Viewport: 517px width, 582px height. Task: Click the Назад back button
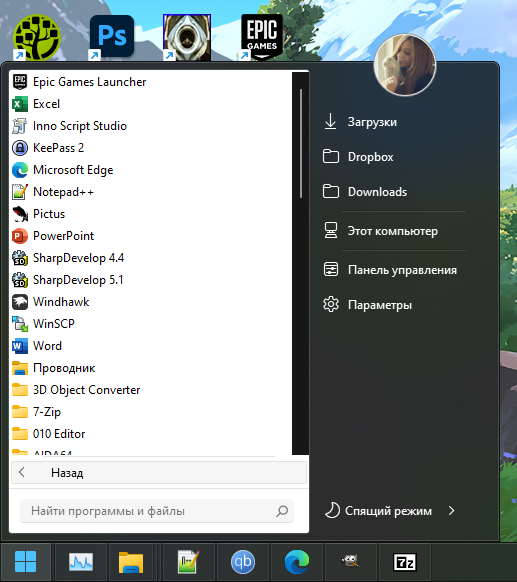tap(159, 473)
